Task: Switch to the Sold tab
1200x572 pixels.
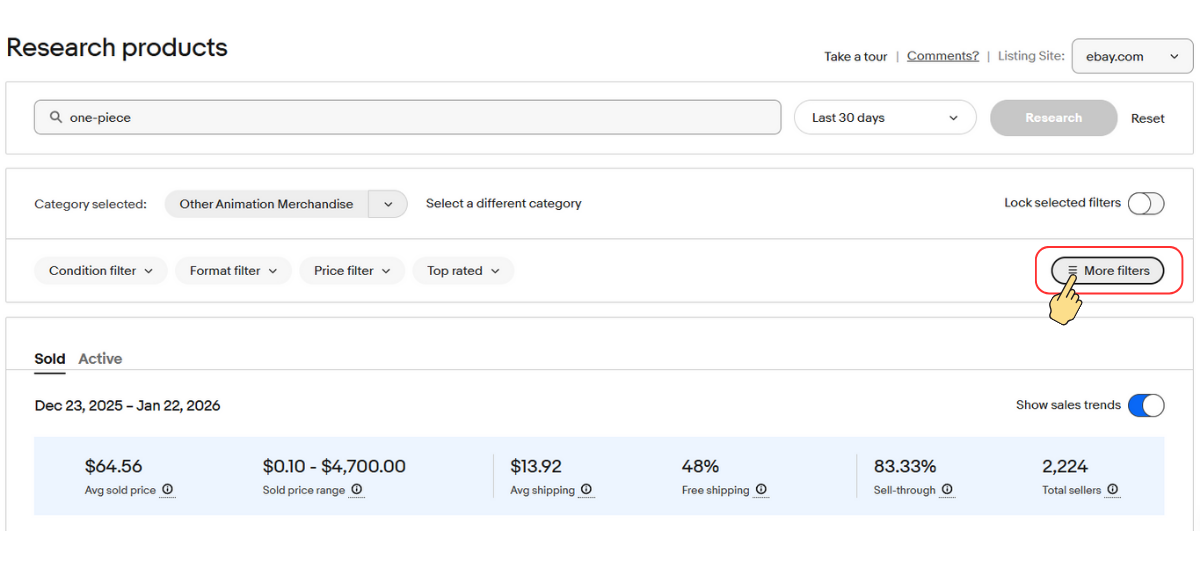Action: pos(50,359)
